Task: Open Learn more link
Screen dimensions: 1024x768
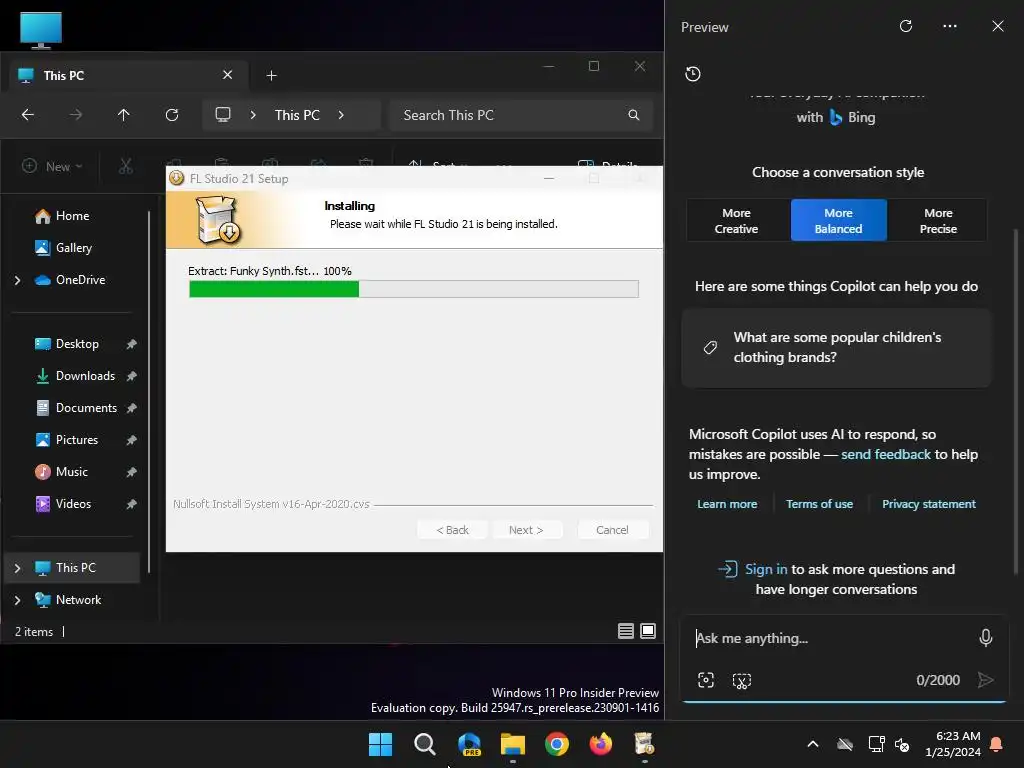Action: [727, 504]
